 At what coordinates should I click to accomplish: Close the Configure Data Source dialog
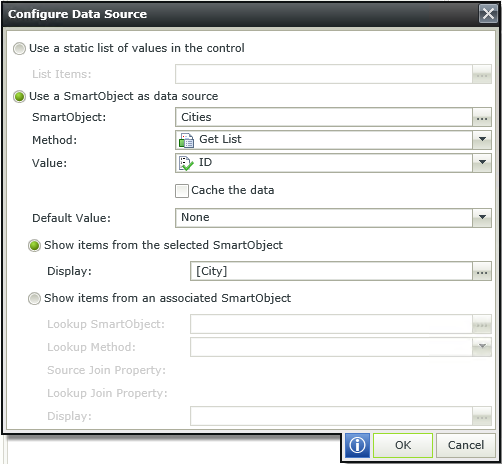tap(488, 14)
